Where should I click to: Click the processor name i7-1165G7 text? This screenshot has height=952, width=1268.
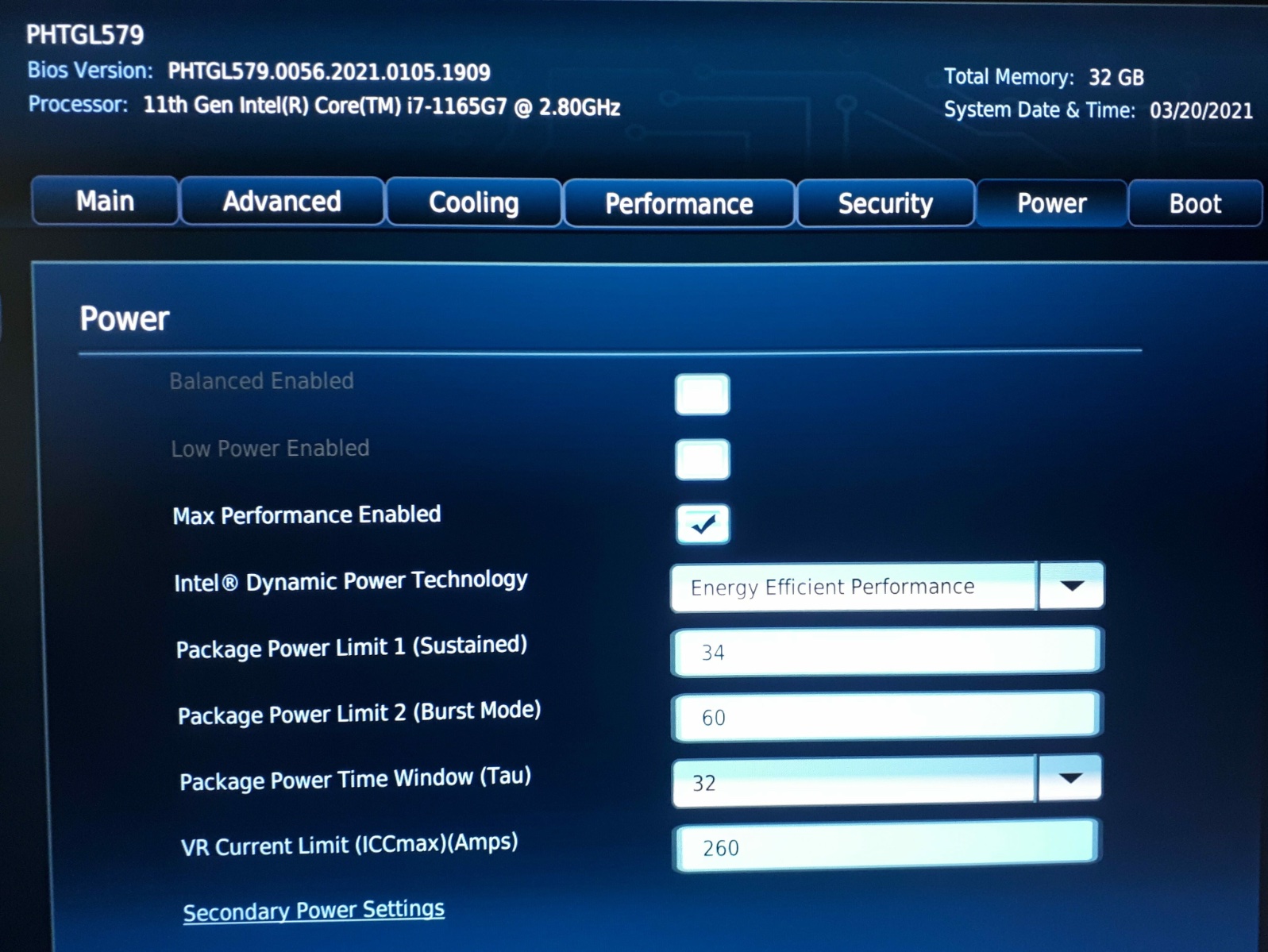[x=381, y=106]
